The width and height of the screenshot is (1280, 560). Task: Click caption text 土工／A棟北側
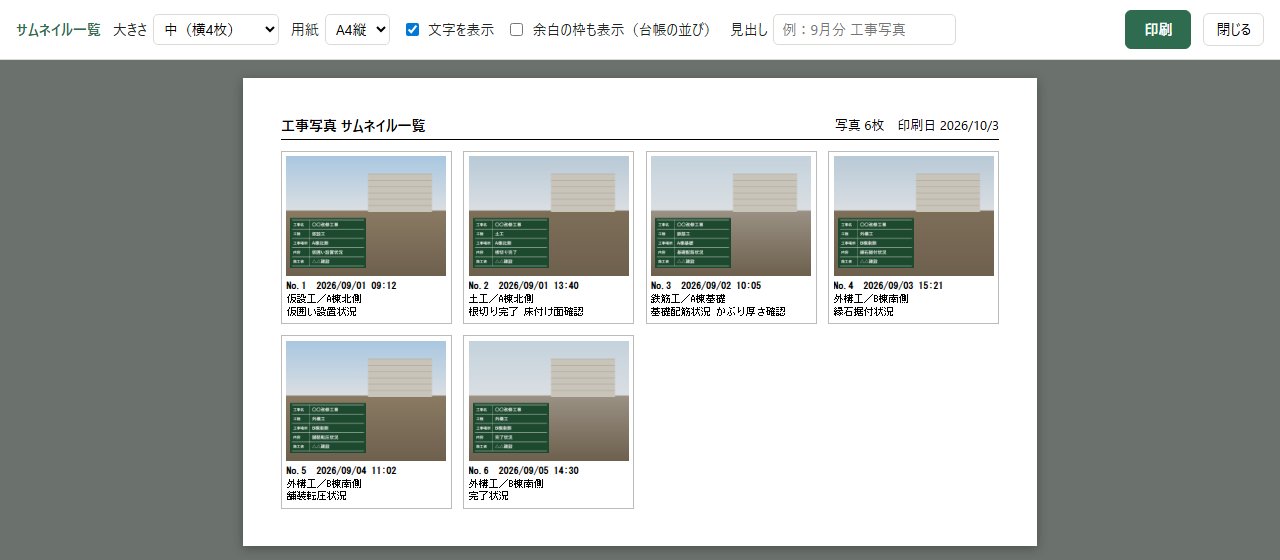point(502,299)
